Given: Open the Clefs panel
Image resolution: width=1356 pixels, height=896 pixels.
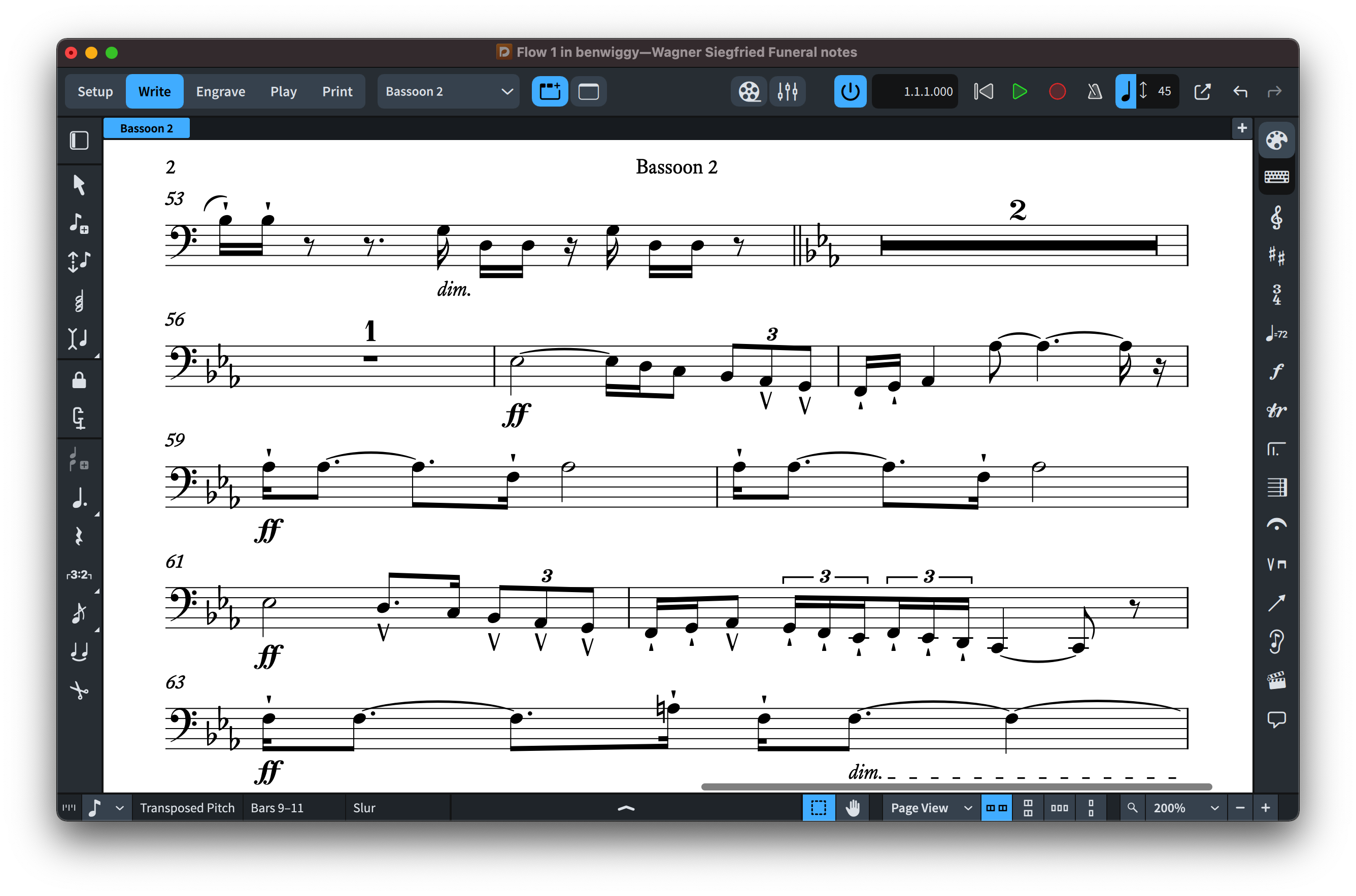Looking at the screenshot, I should [x=1275, y=218].
